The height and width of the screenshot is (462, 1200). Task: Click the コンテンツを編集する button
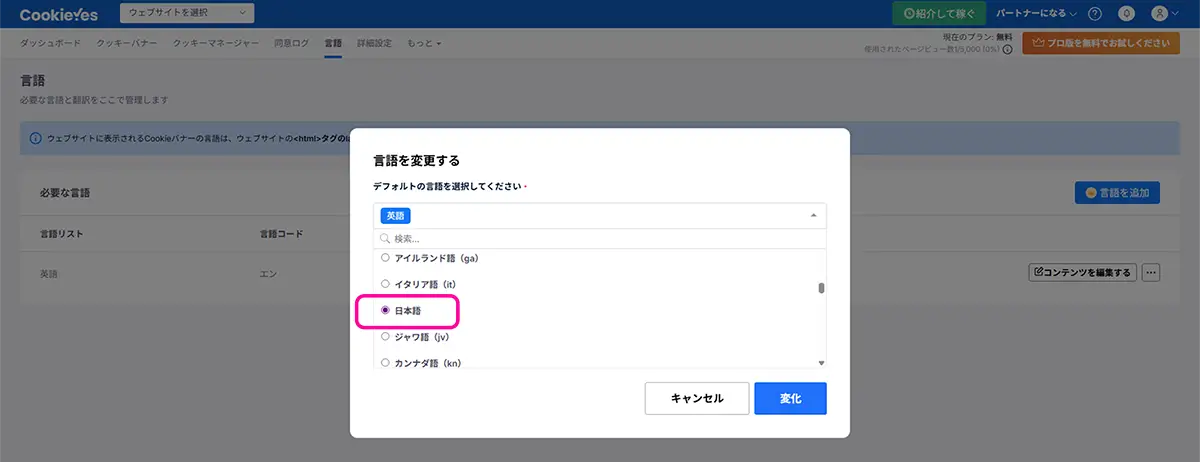(x=1082, y=272)
